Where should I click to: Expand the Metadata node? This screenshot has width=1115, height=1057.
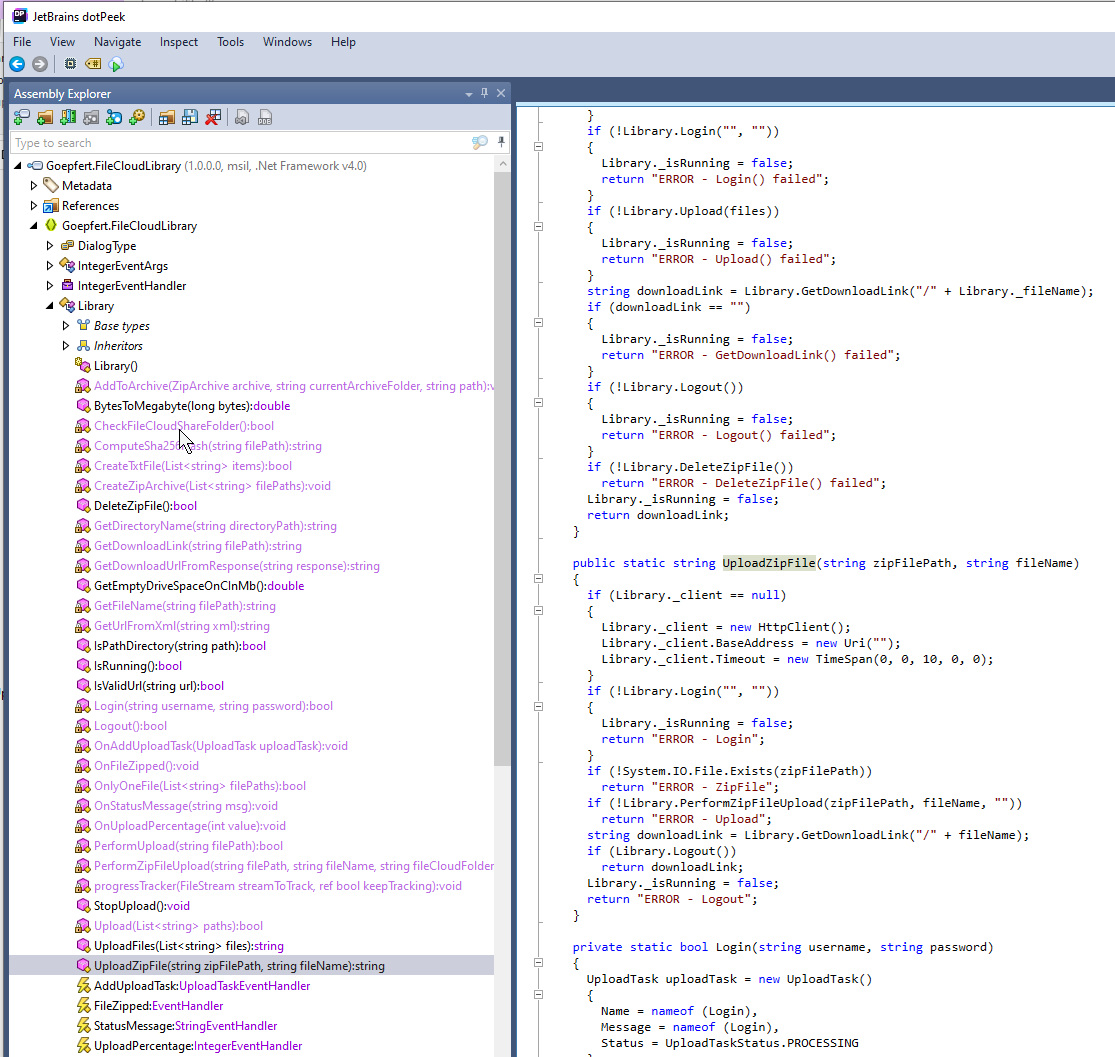[33, 186]
